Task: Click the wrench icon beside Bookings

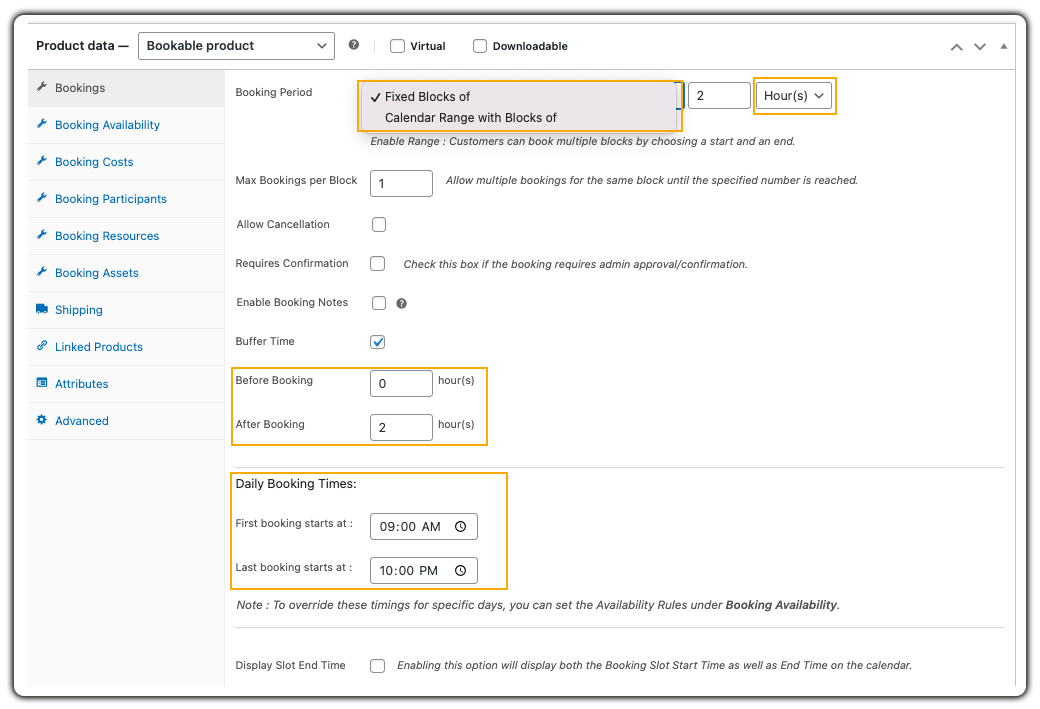Action: (42, 87)
